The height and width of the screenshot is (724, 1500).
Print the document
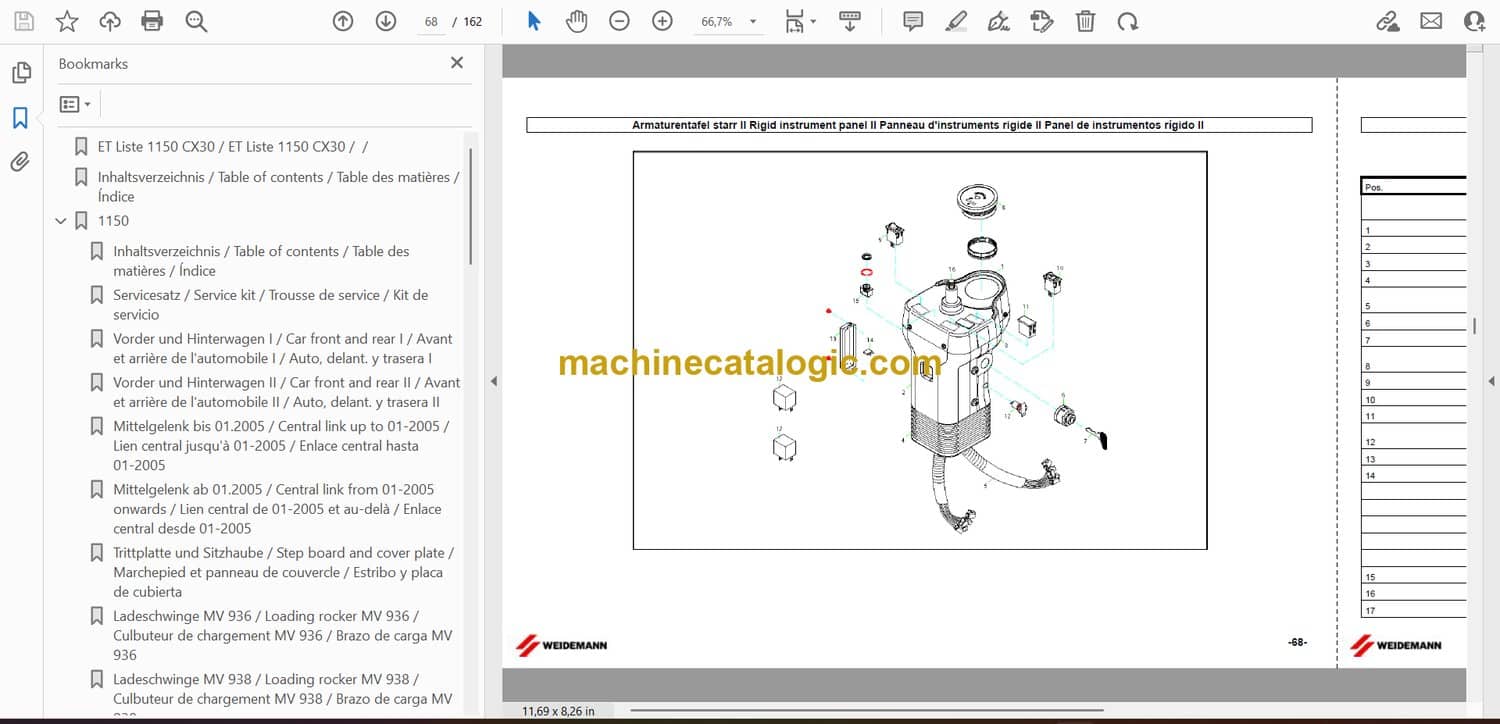tap(152, 21)
